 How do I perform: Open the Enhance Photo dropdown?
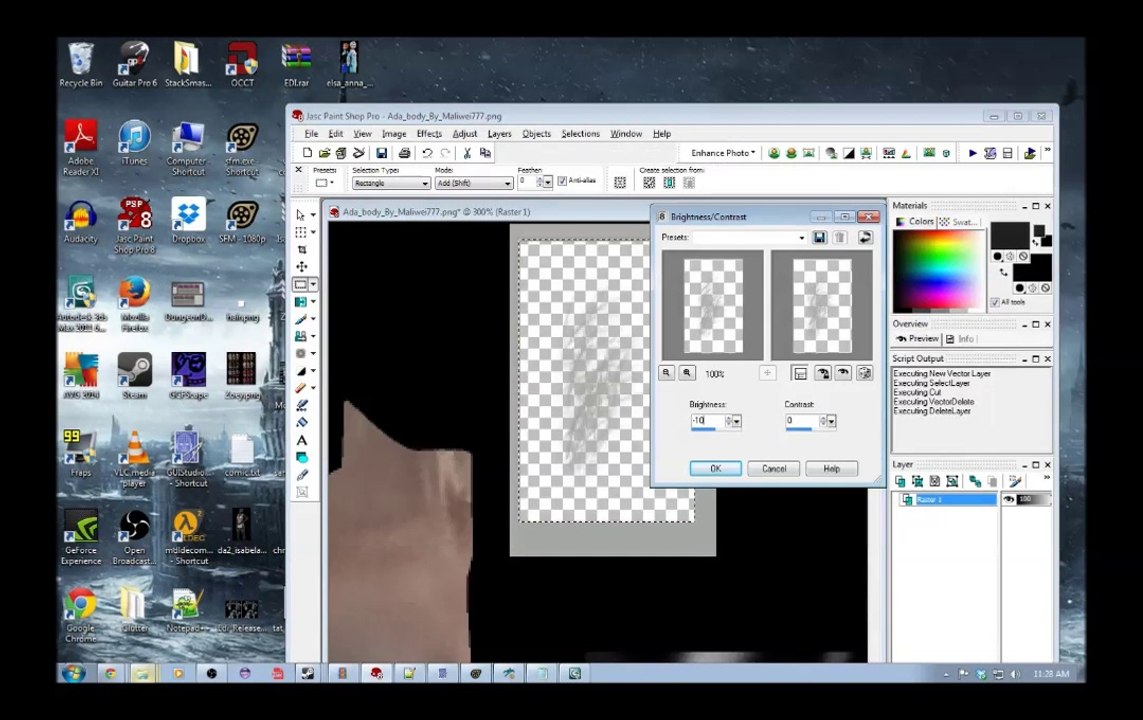(x=722, y=153)
